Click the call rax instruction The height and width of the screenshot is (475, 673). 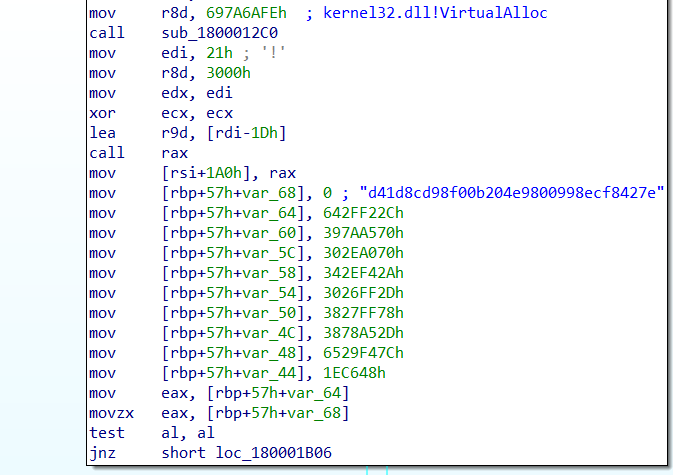(x=139, y=153)
